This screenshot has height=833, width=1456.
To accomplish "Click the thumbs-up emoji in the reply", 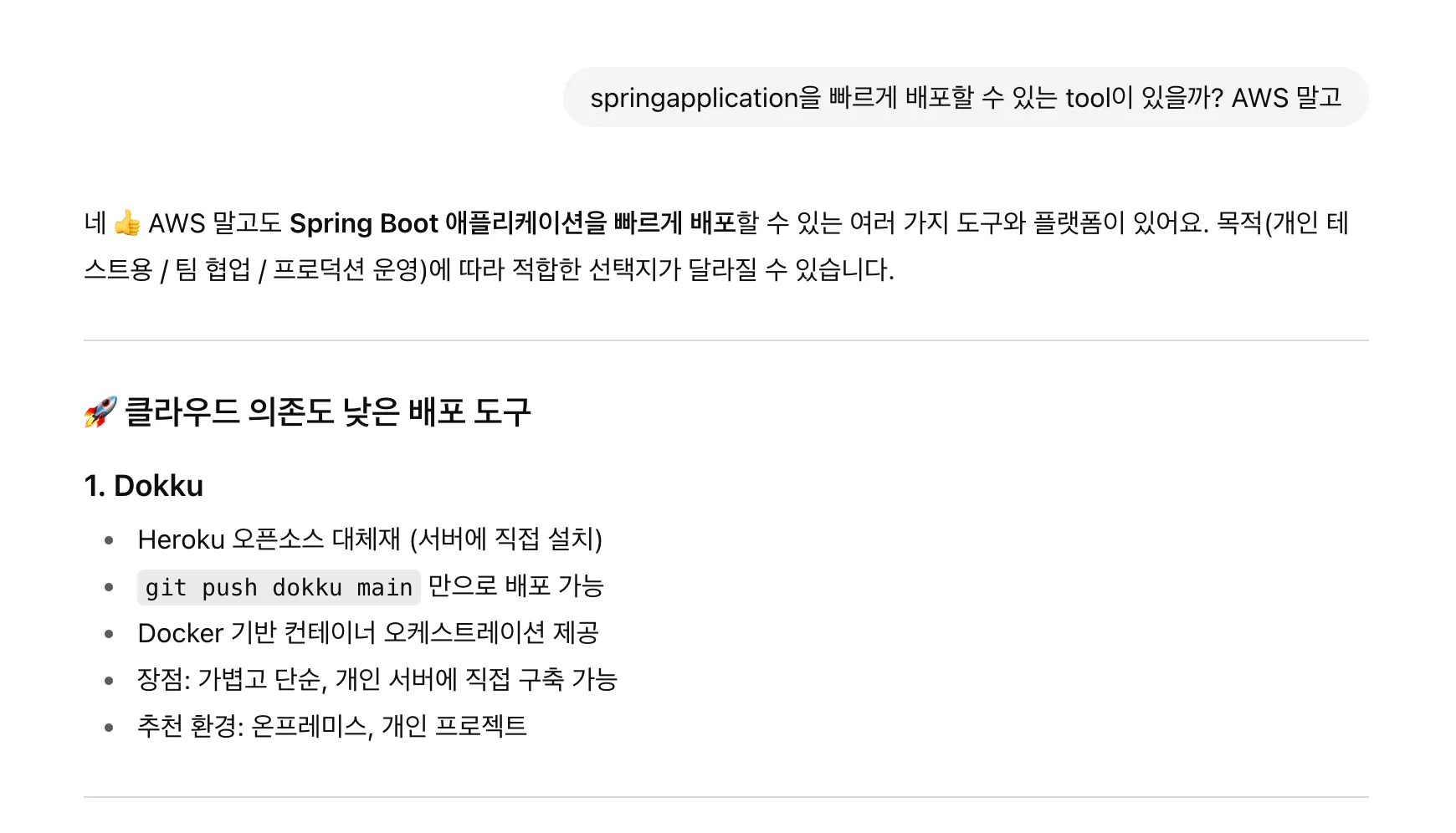I will click(127, 223).
